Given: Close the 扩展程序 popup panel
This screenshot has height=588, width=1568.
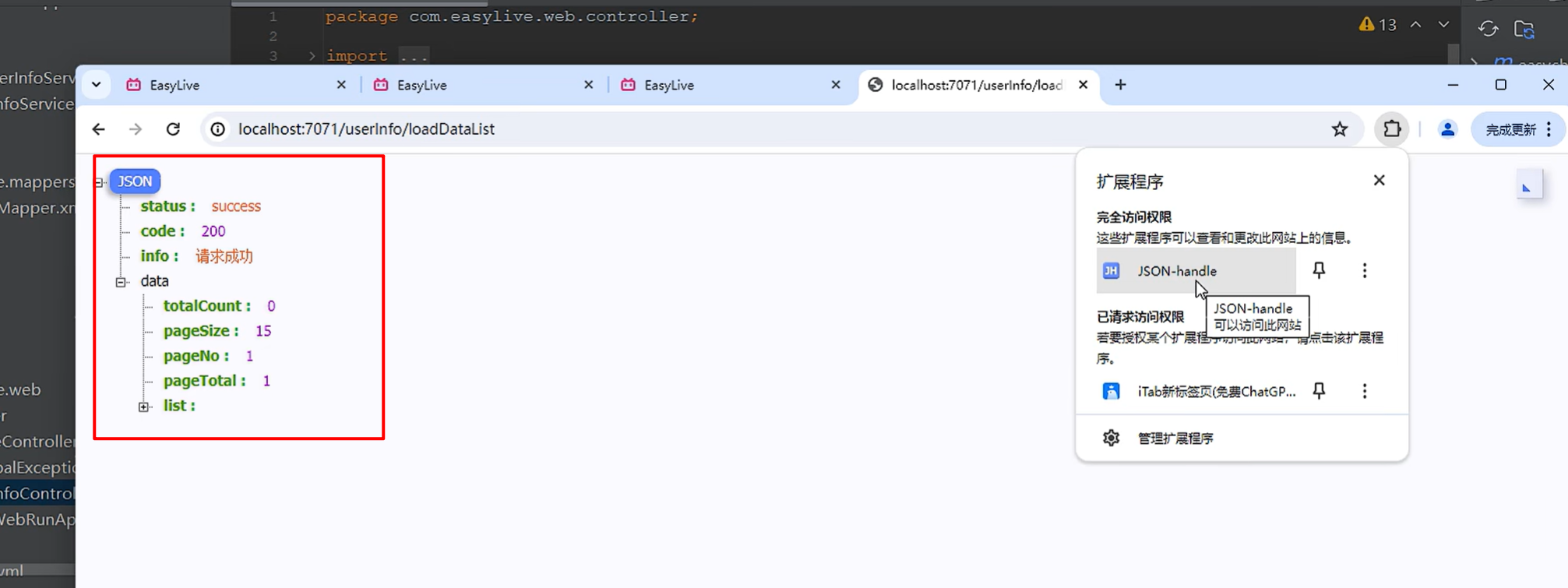Looking at the screenshot, I should [x=1379, y=181].
